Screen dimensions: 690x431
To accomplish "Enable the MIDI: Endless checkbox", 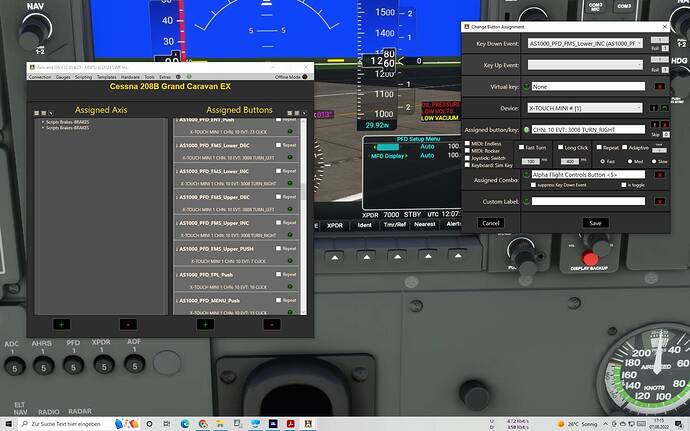I will pos(467,144).
